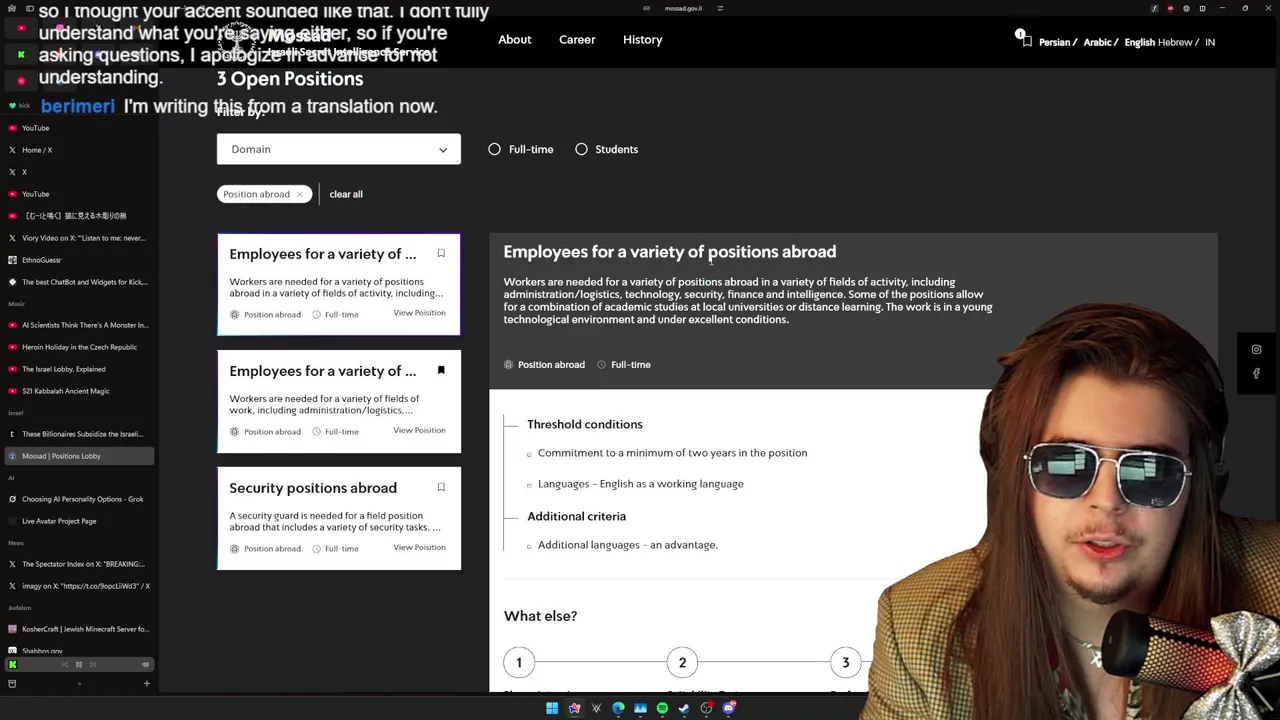This screenshot has height=720, width=1280.
Task: Click the red uBlock extension icon
Action: point(1170,8)
